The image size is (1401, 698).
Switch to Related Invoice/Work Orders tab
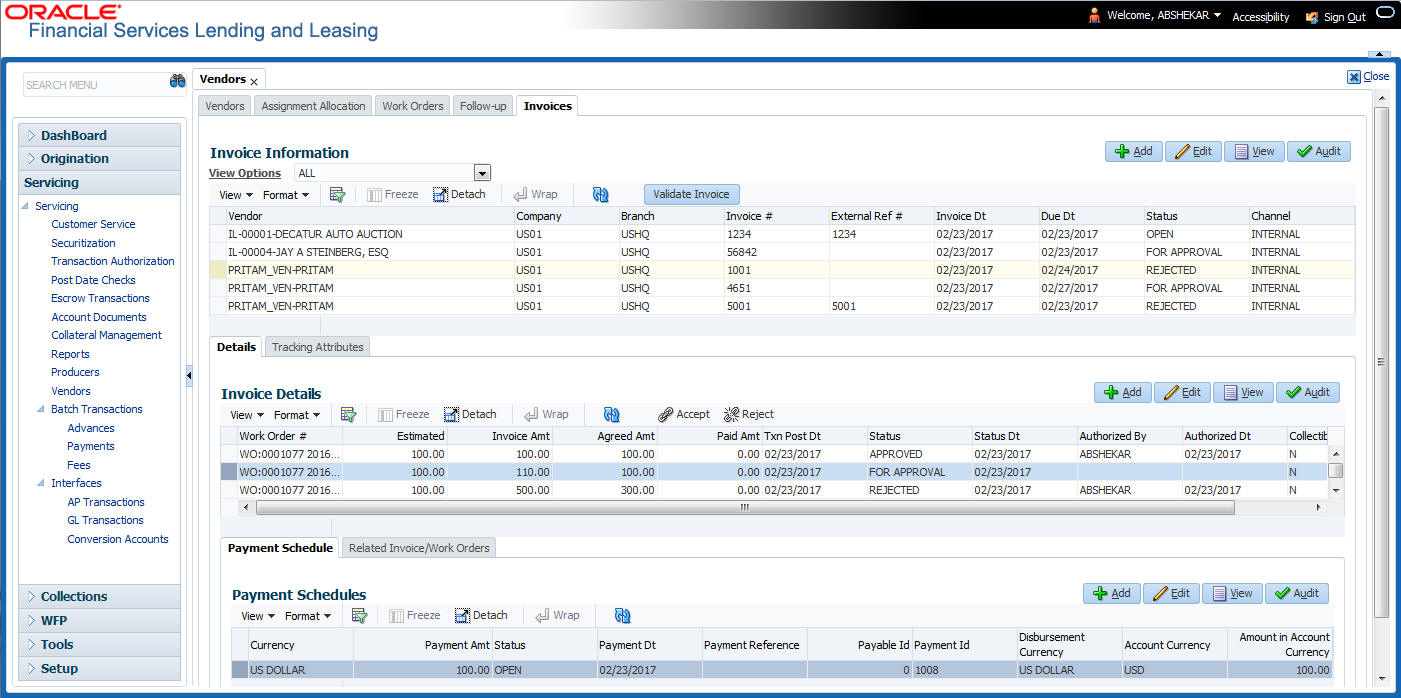[x=418, y=548]
